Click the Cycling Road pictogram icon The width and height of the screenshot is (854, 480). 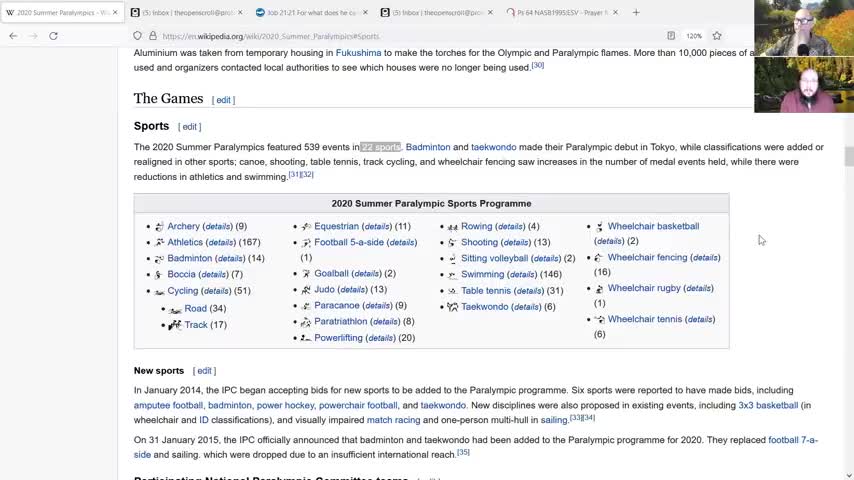pos(175,309)
